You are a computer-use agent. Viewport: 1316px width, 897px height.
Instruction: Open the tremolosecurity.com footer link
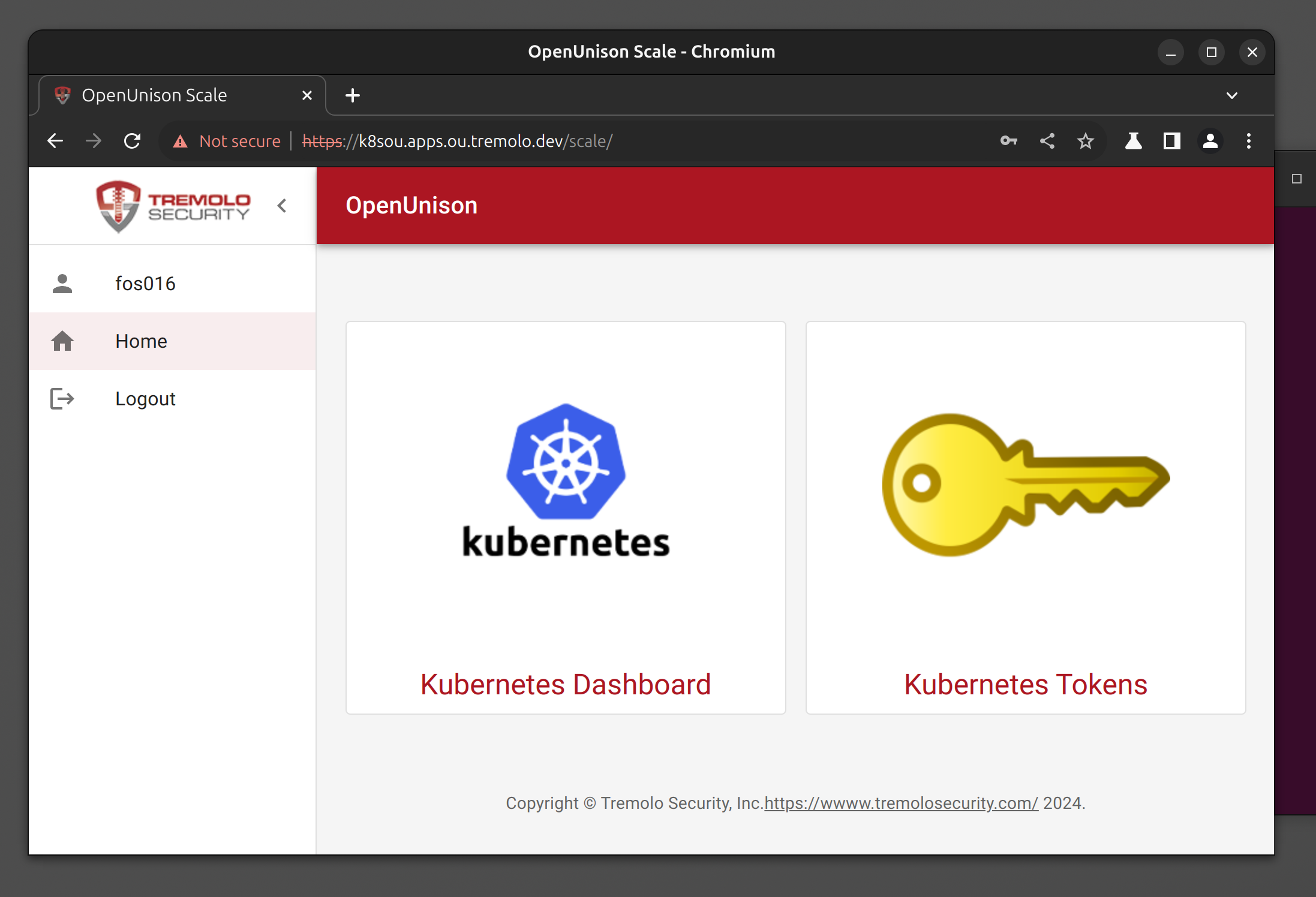pyautogui.click(x=901, y=803)
